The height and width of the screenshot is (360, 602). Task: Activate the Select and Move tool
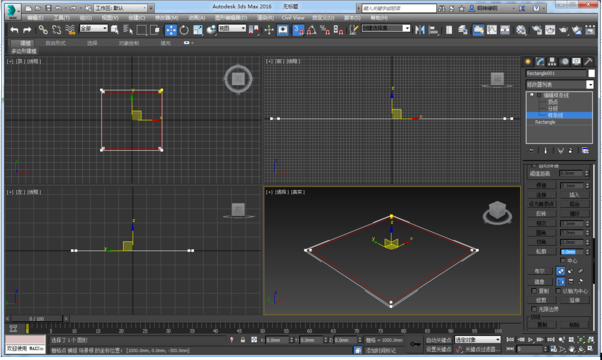click(x=171, y=30)
